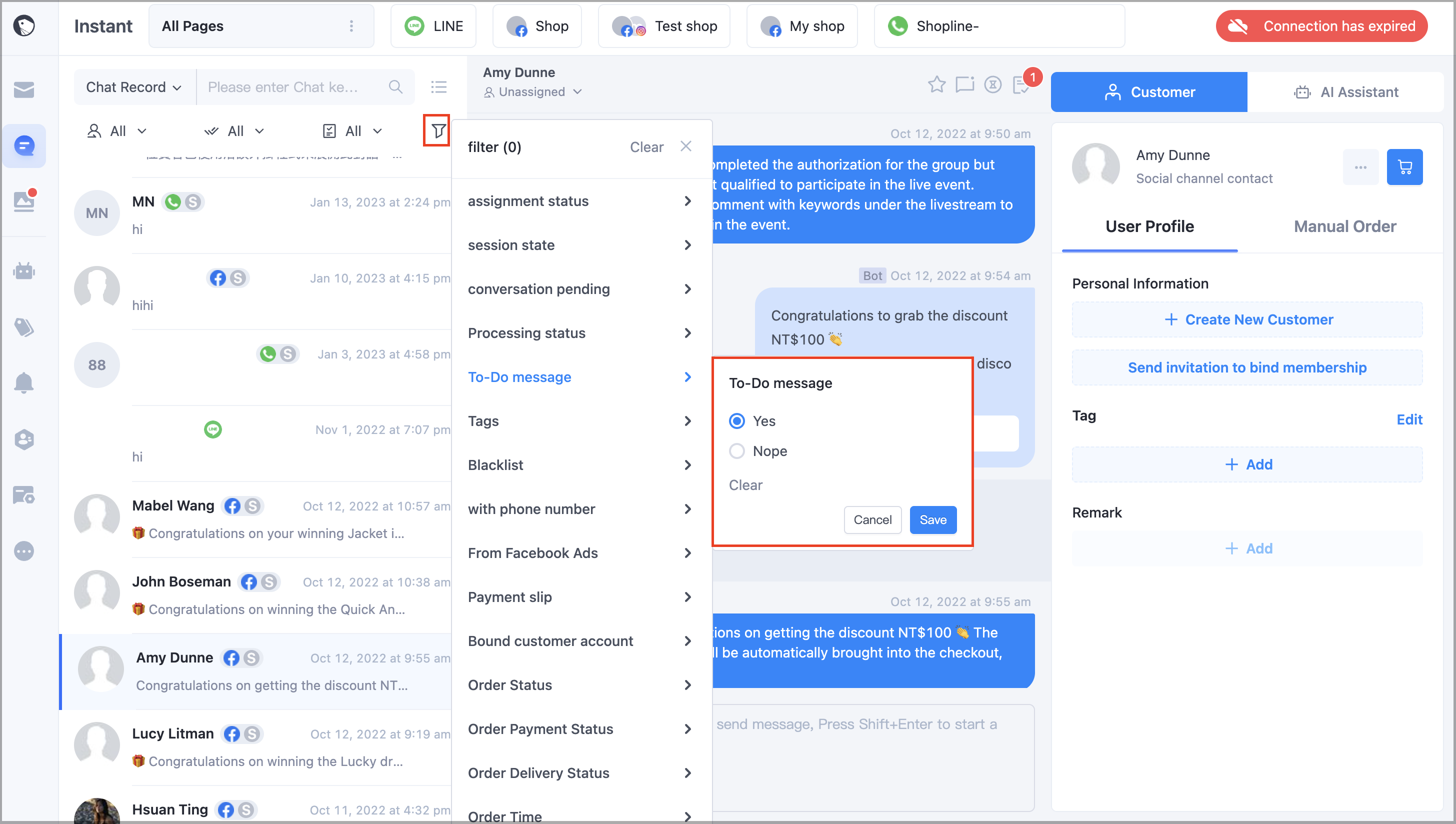Select the LINE channel tab

[x=433, y=25]
